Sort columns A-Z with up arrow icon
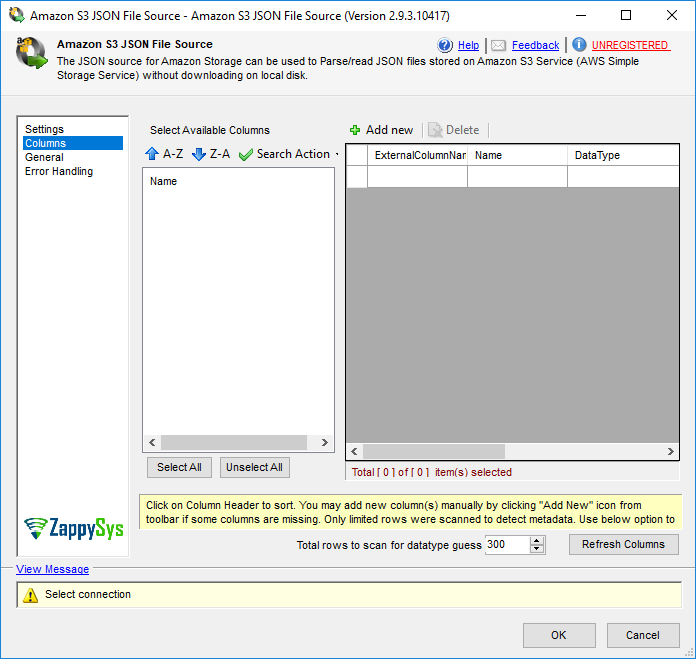Viewport: 696px width, 659px height. click(x=152, y=154)
